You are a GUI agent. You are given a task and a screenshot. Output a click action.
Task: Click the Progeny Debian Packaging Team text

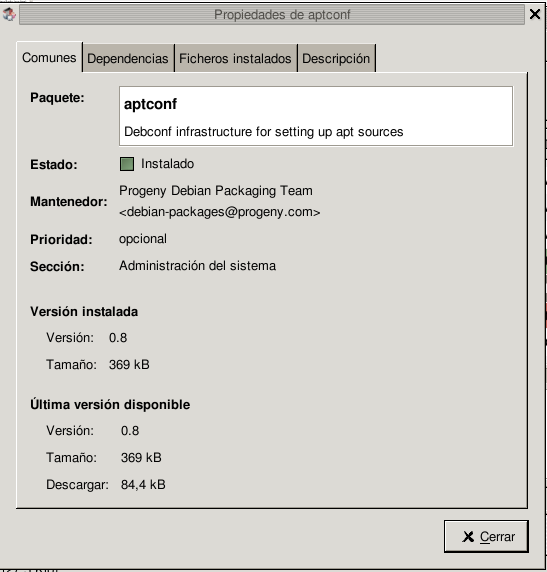216,191
